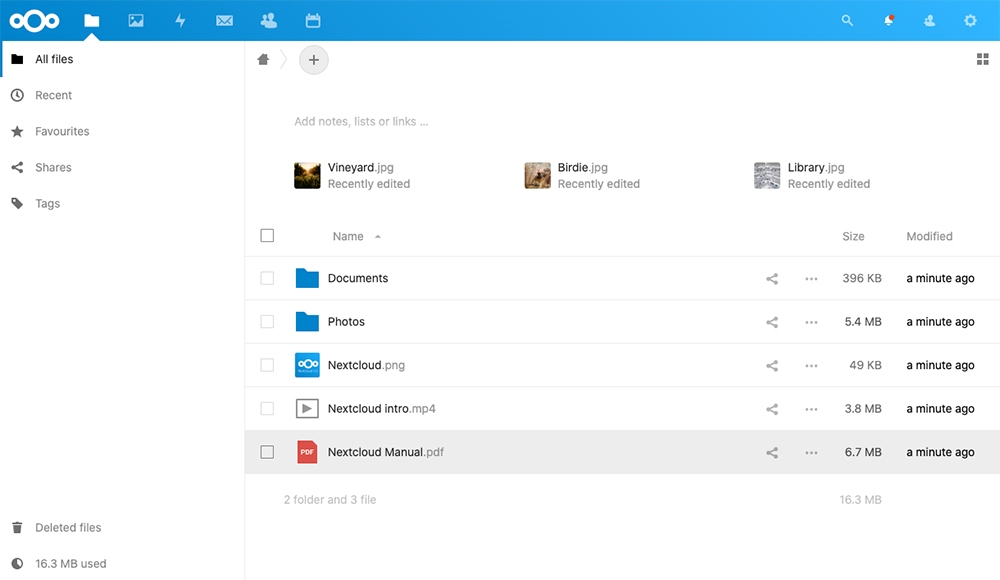Click the Add notes, lists or links field

(x=361, y=121)
